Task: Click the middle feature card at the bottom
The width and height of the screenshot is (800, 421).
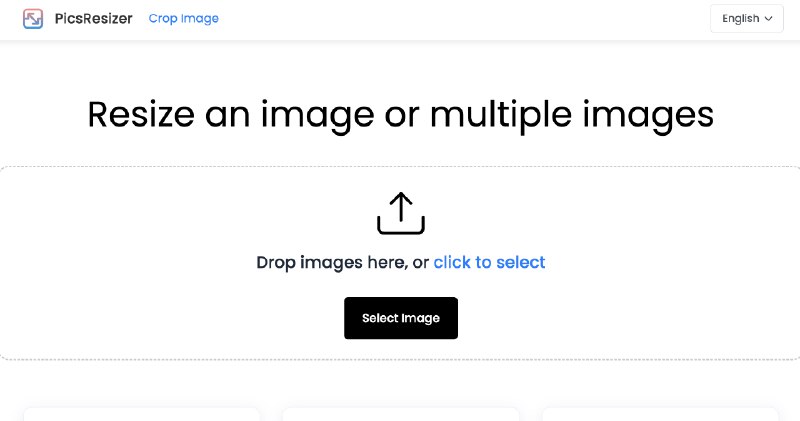Action: click(401, 414)
